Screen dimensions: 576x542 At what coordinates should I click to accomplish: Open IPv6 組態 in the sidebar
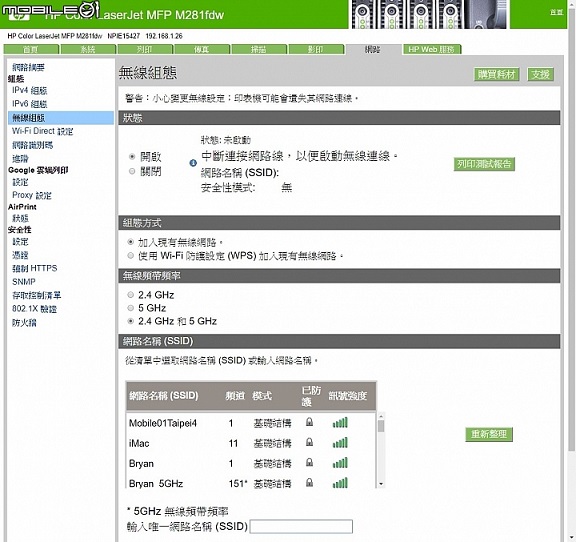pos(29,104)
